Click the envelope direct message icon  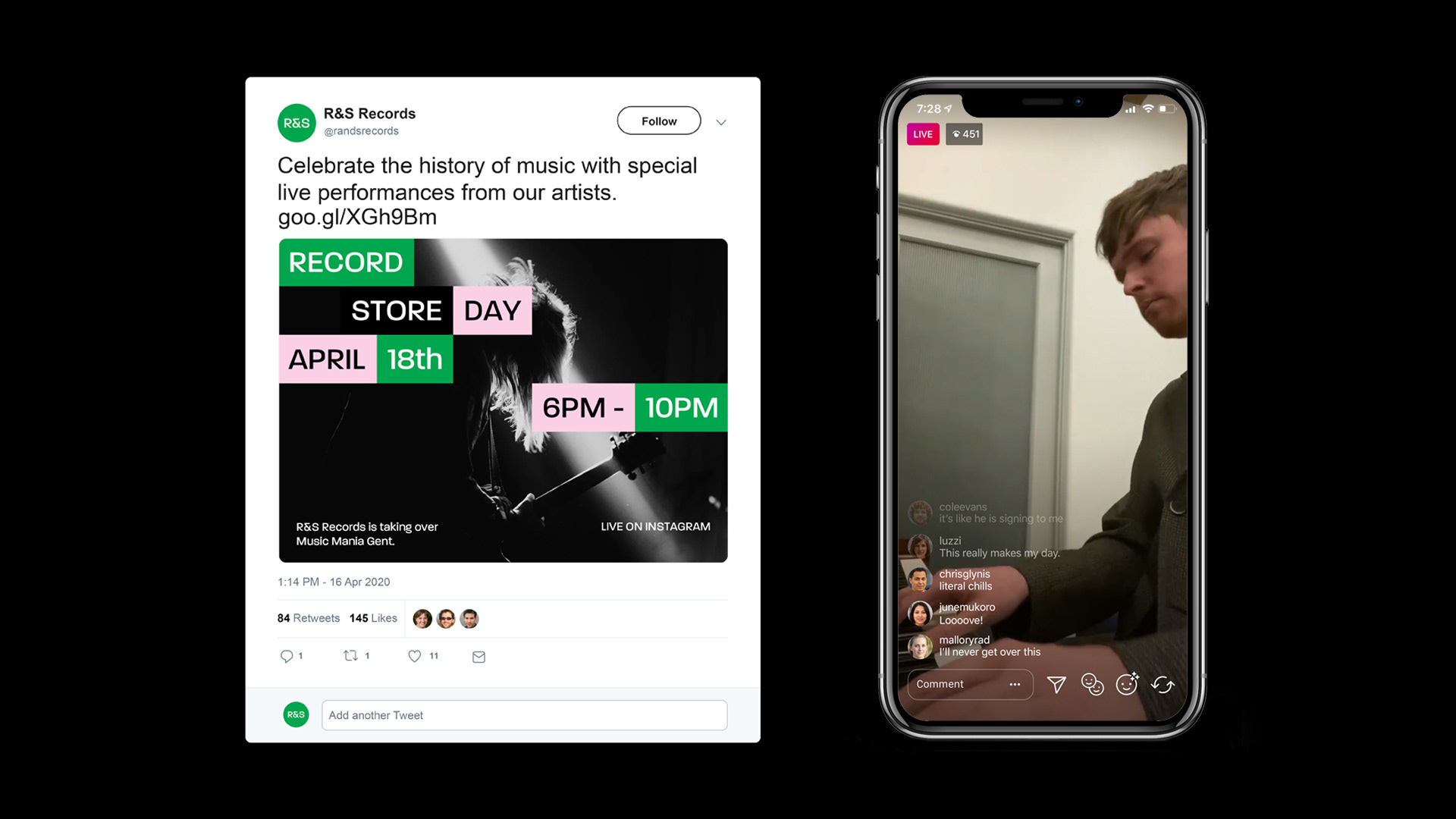pos(479,657)
